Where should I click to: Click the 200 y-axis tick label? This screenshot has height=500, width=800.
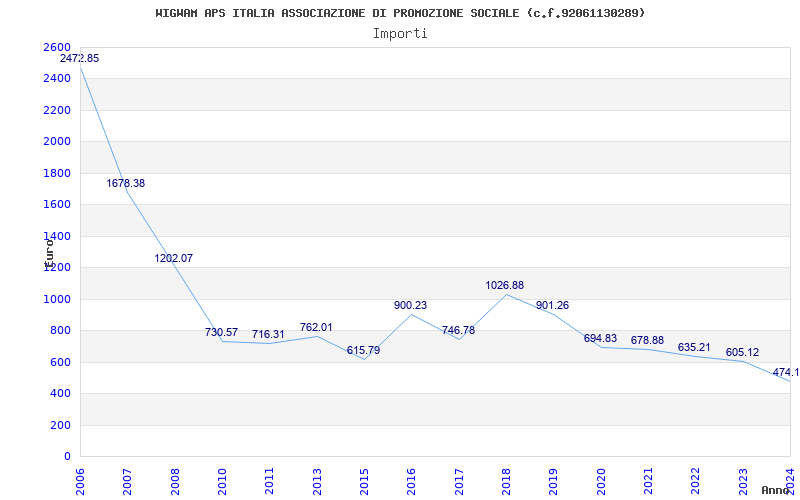tap(60, 426)
